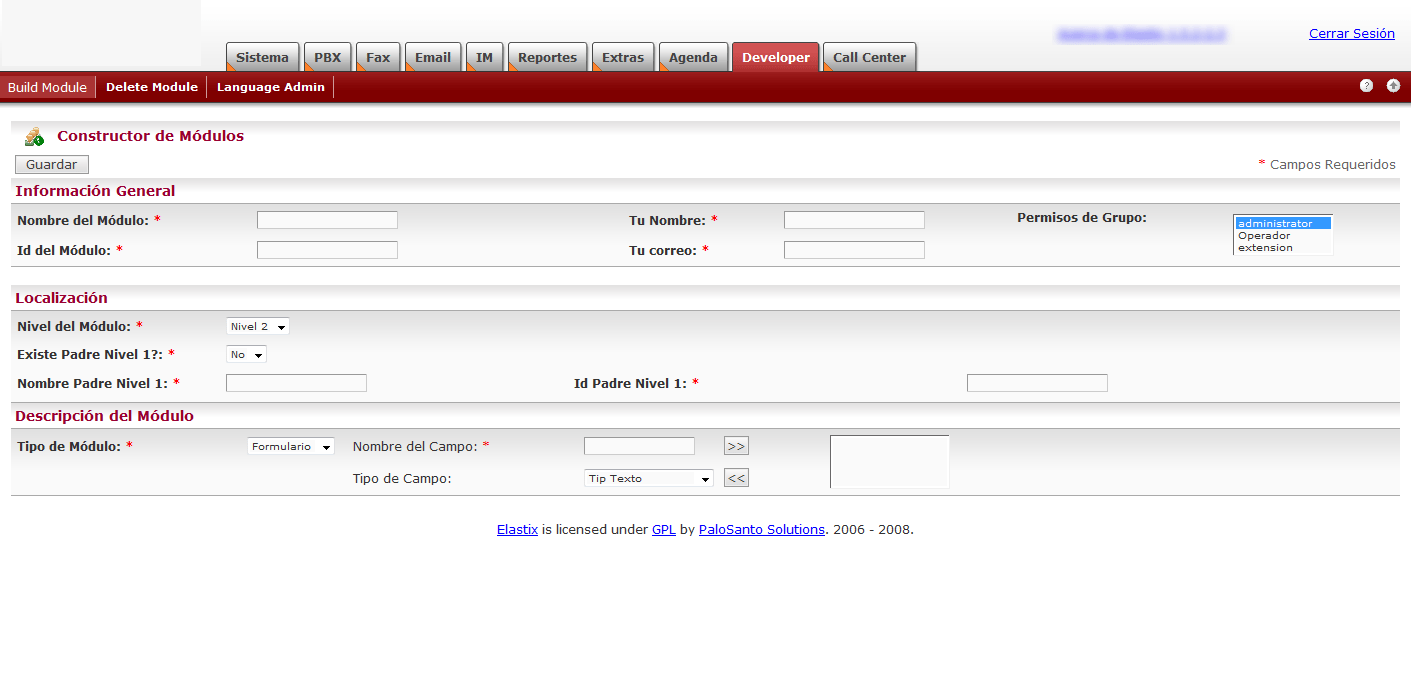Viewport: 1411px width, 697px height.
Task: Open the PaloSanto Solutions link
Action: click(x=761, y=530)
